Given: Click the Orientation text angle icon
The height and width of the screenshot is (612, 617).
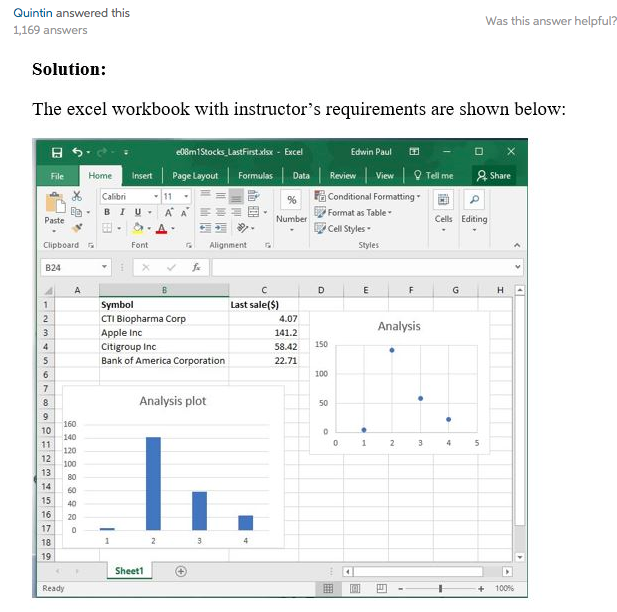Looking at the screenshot, I should 243,228.
